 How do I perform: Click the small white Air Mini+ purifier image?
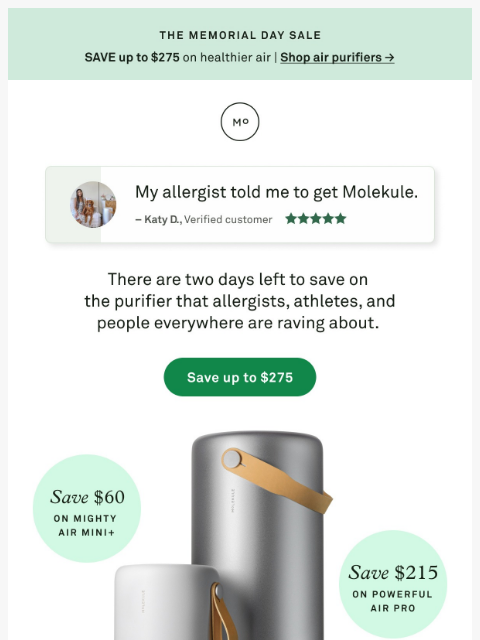coord(169,602)
